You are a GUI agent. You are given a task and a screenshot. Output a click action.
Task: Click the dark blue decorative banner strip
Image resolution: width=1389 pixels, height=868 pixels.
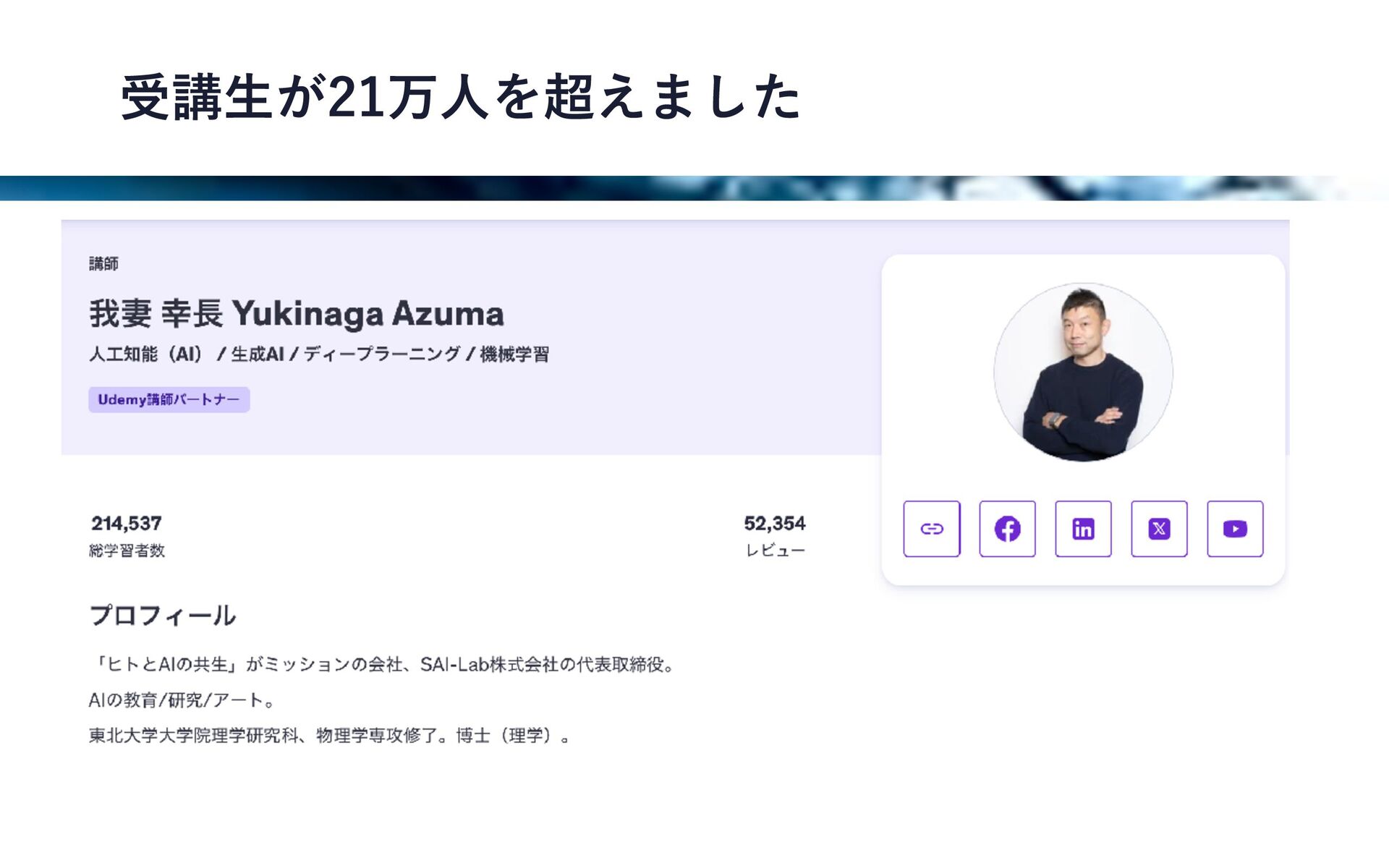click(x=694, y=188)
